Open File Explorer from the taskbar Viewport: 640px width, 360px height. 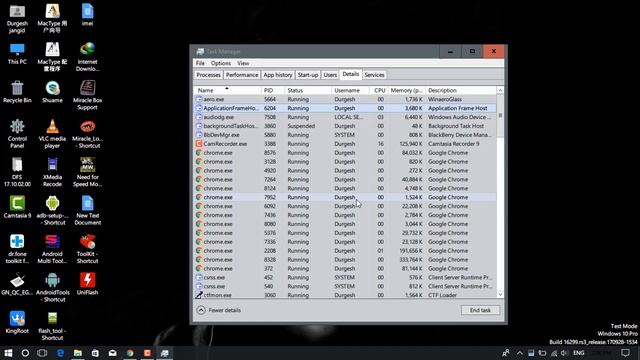click(78, 353)
